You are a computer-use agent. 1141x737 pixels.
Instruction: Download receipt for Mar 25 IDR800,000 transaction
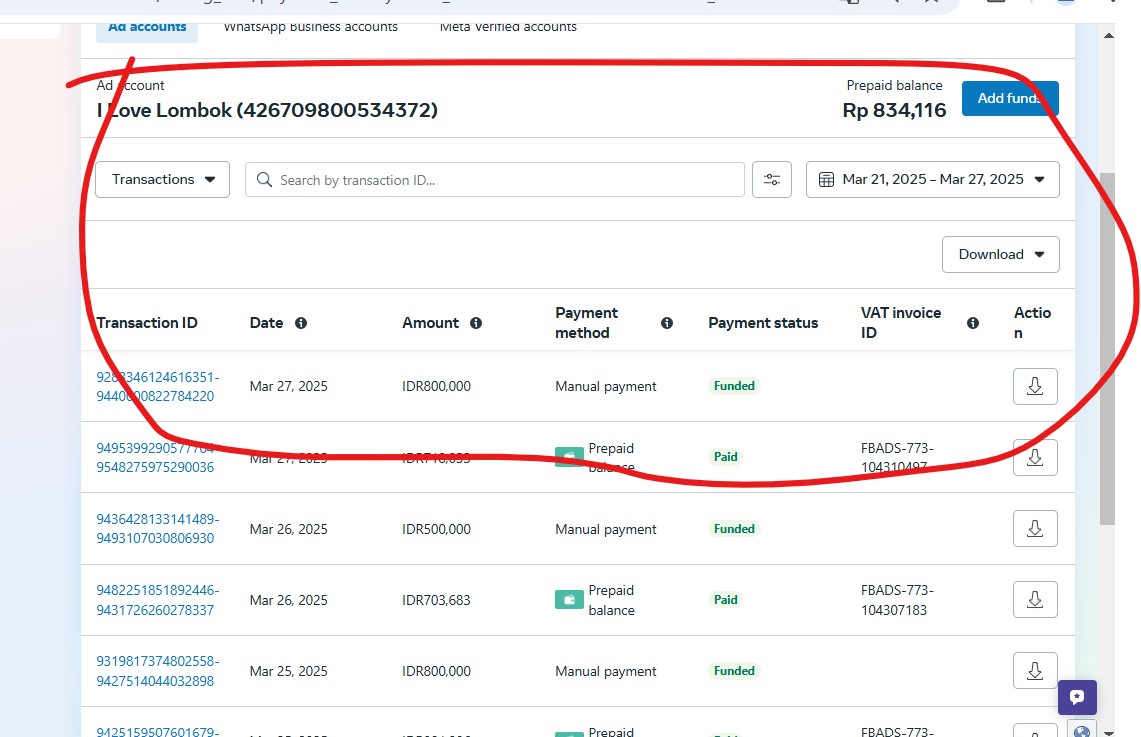tap(1035, 671)
